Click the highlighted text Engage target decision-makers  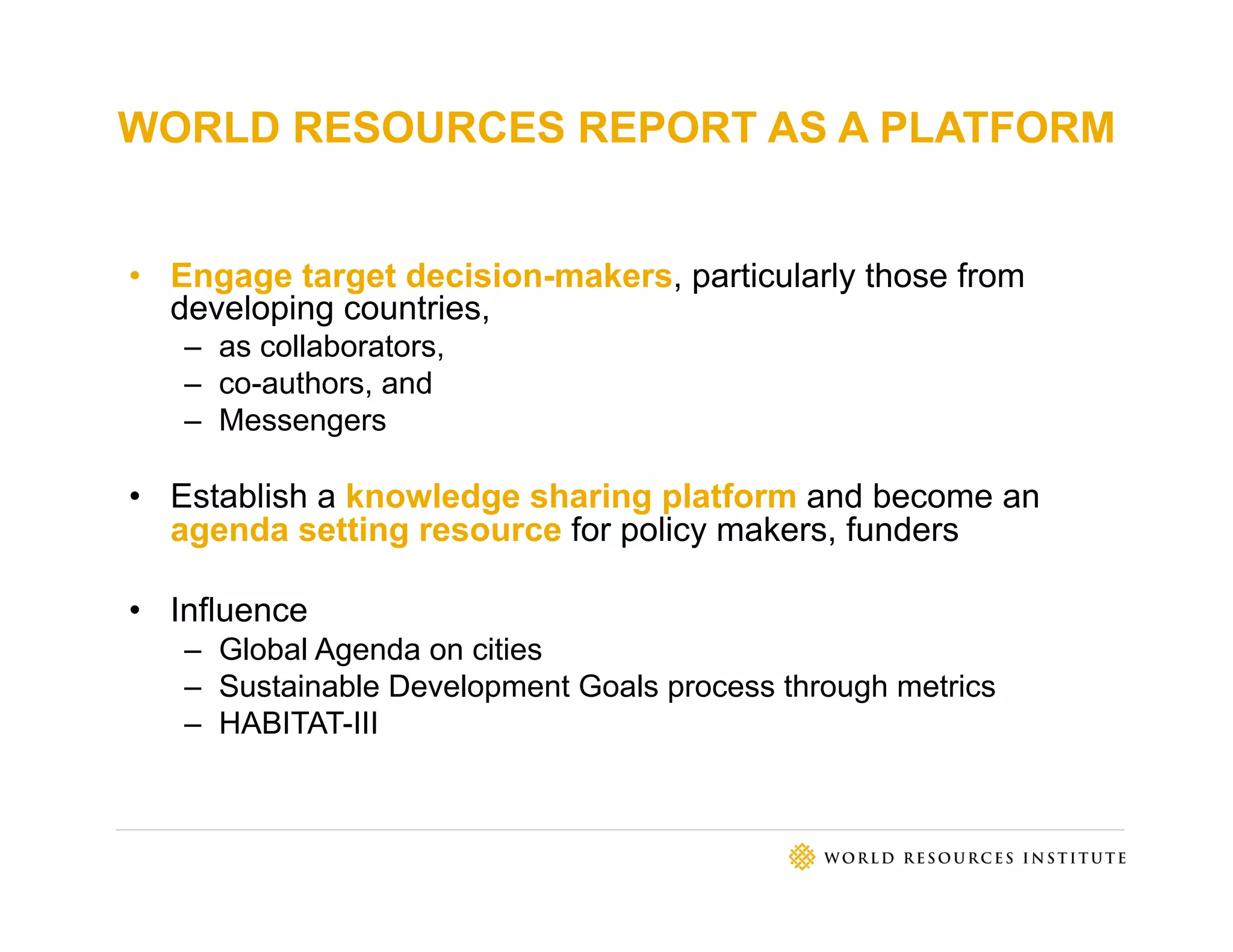421,276
